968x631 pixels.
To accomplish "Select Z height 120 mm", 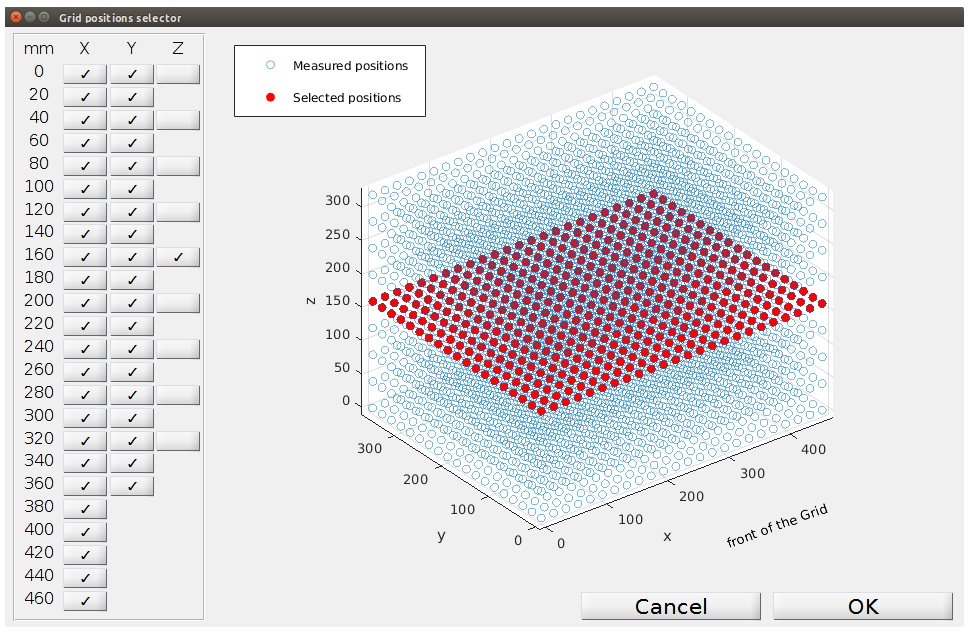I will click(178, 212).
